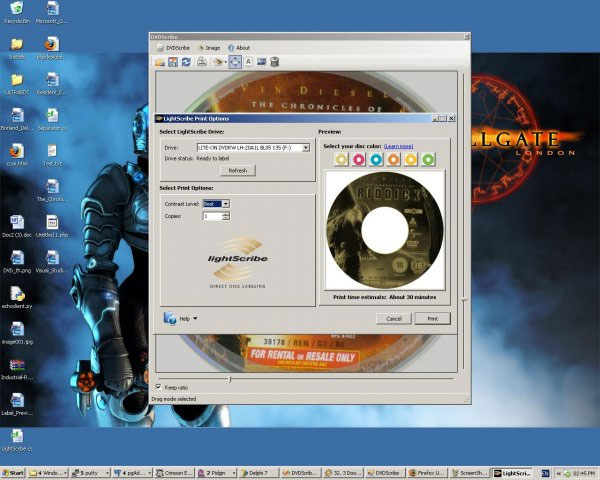
Task: Select the pink disc color
Action: pos(359,159)
